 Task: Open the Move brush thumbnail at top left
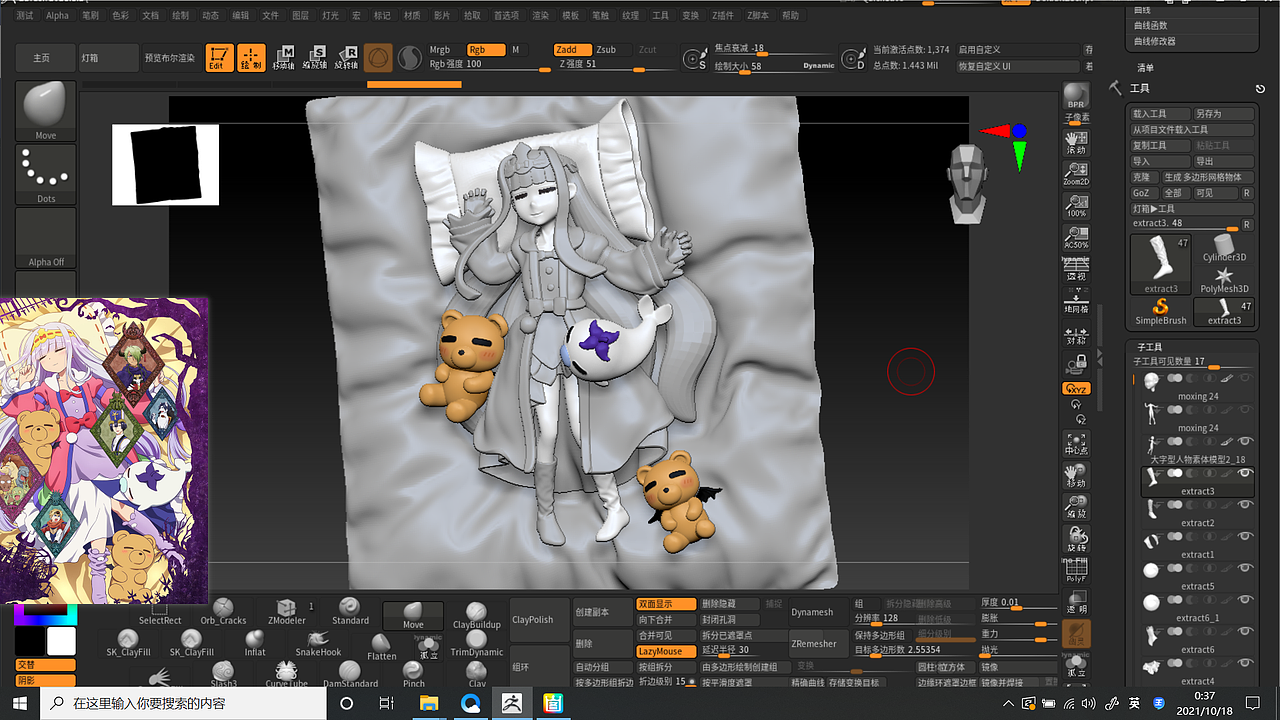[46, 111]
